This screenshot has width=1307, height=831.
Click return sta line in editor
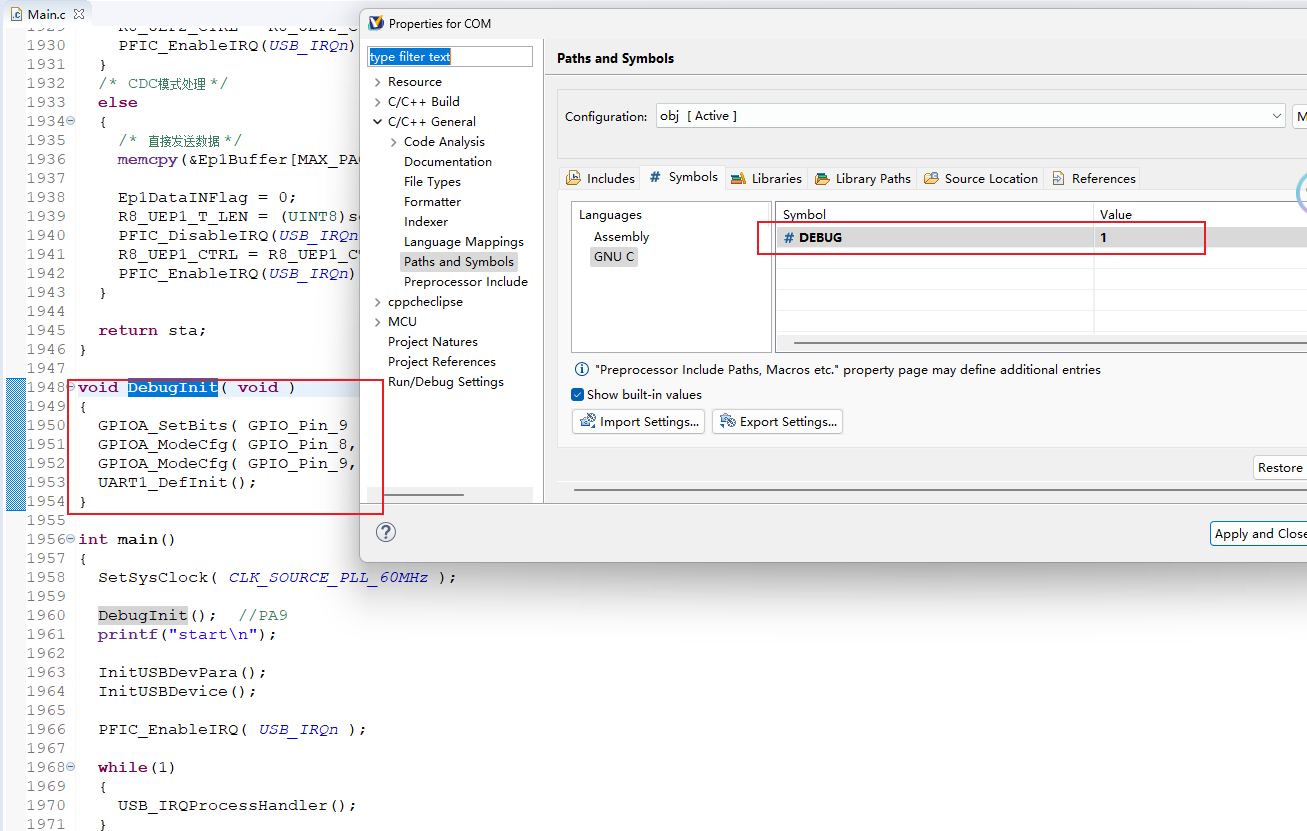pos(152,330)
